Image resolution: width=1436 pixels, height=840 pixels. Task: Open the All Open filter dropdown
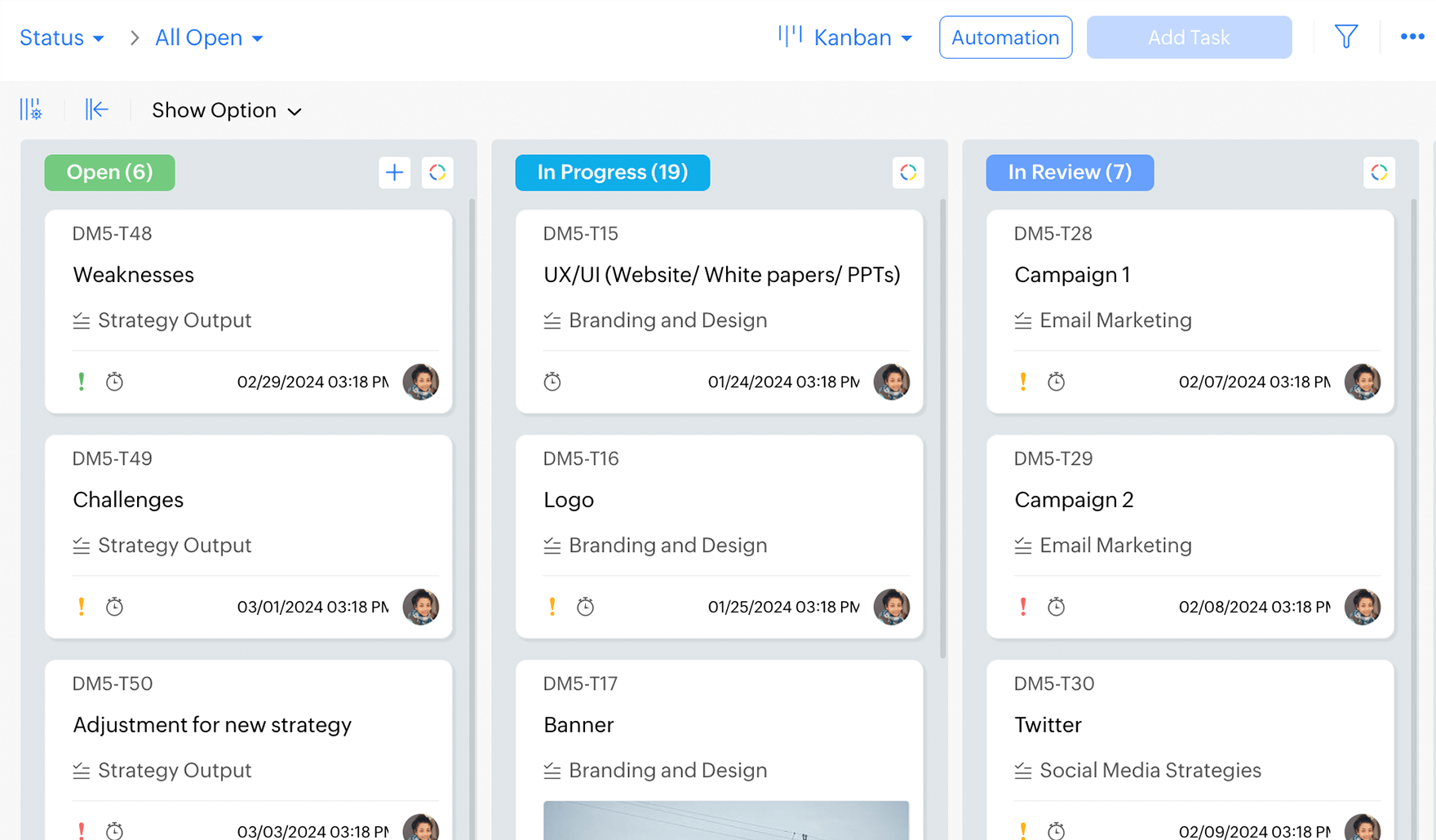pyautogui.click(x=209, y=38)
